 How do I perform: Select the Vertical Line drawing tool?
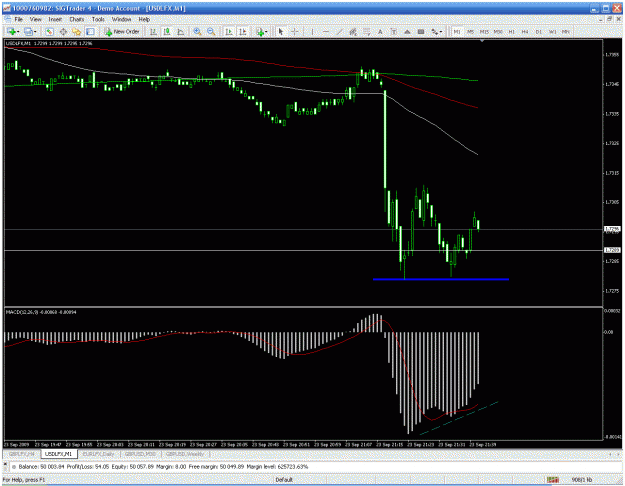click(x=312, y=31)
